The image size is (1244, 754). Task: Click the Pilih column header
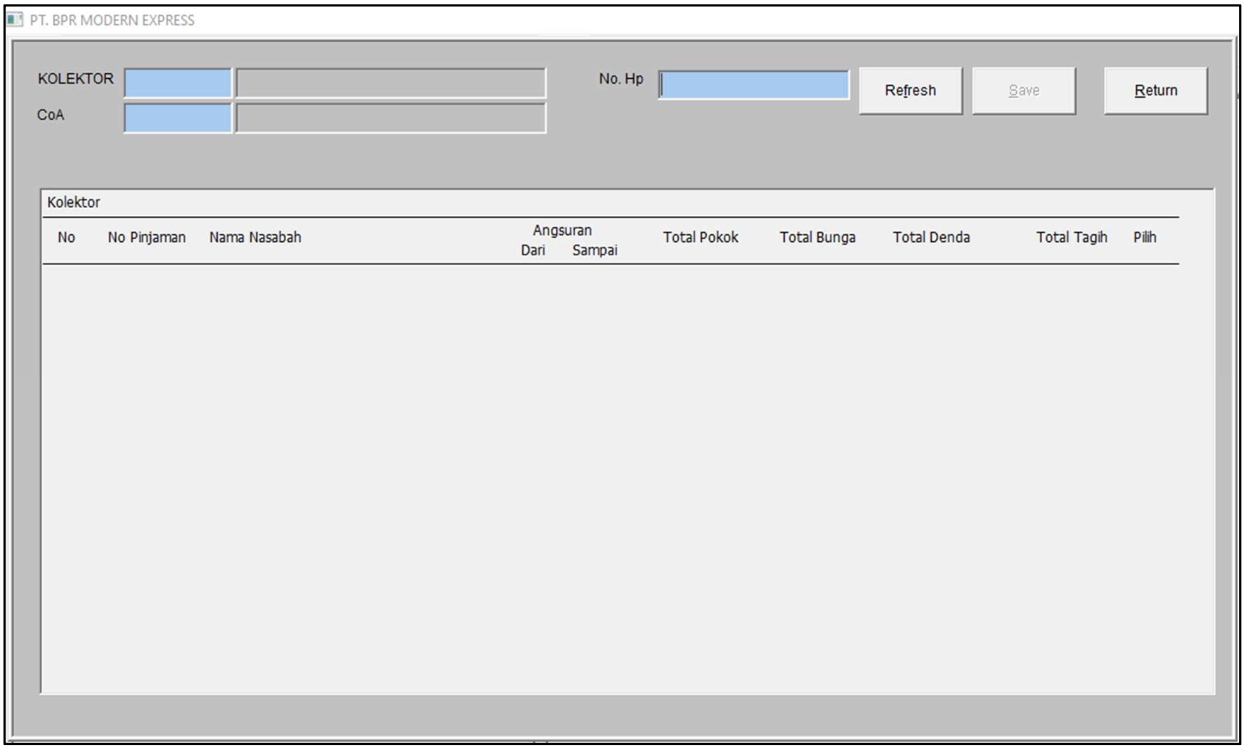(1145, 238)
